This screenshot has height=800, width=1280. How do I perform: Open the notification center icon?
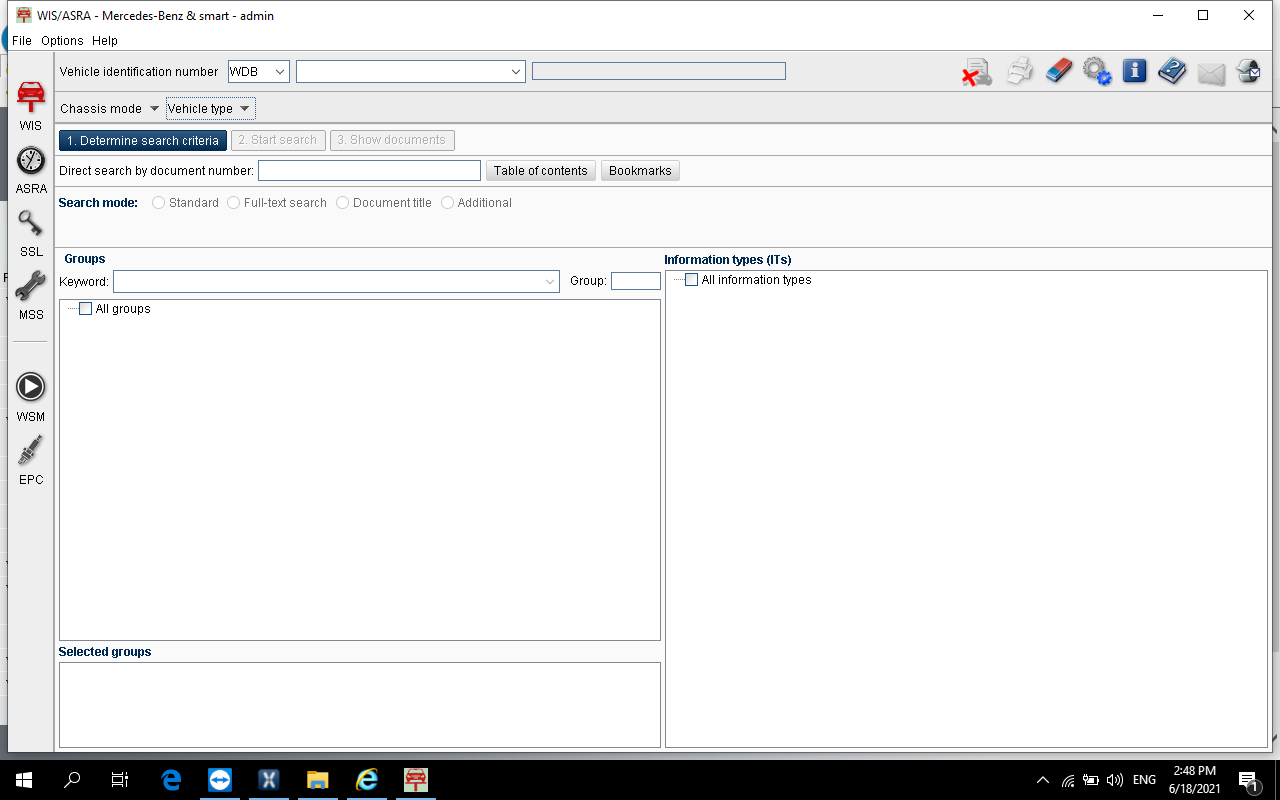pyautogui.click(x=1248, y=780)
